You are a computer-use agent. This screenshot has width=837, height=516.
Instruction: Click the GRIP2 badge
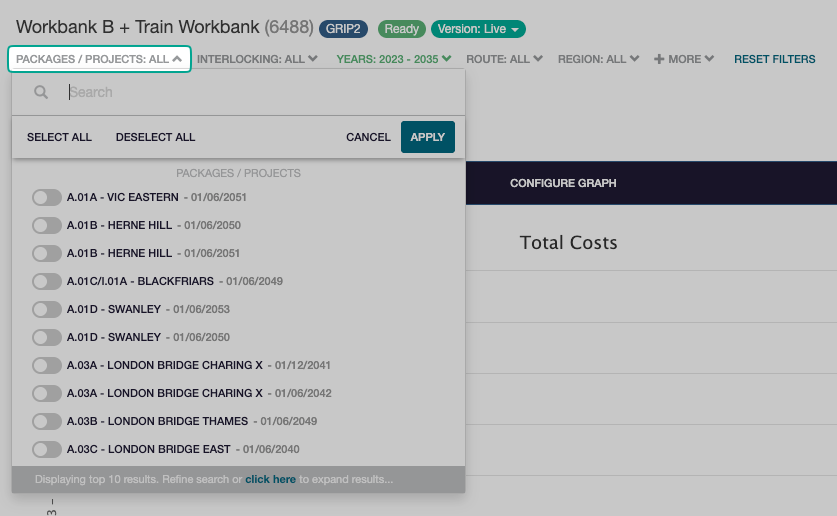click(343, 29)
